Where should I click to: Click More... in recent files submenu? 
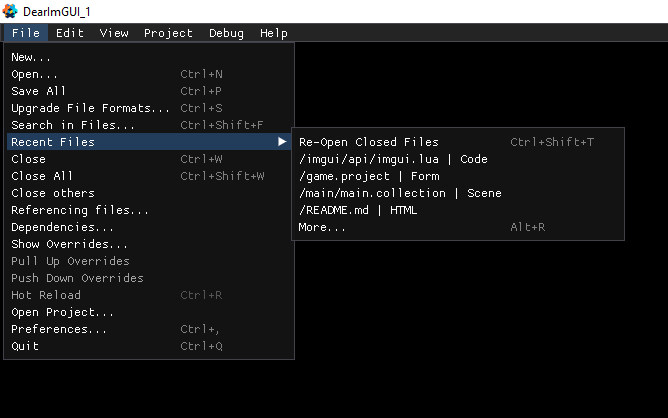[322, 227]
